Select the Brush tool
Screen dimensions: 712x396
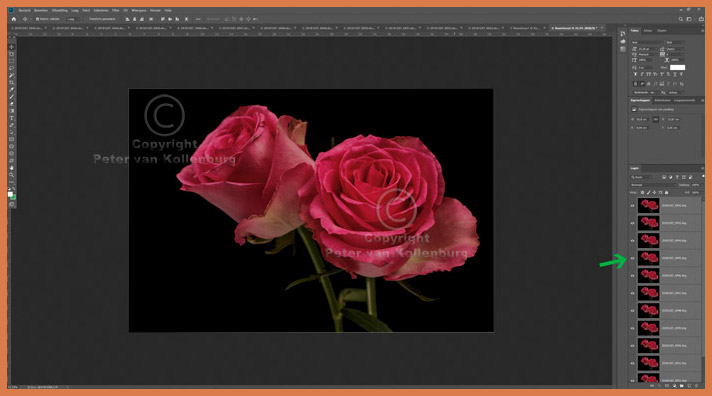[x=11, y=97]
